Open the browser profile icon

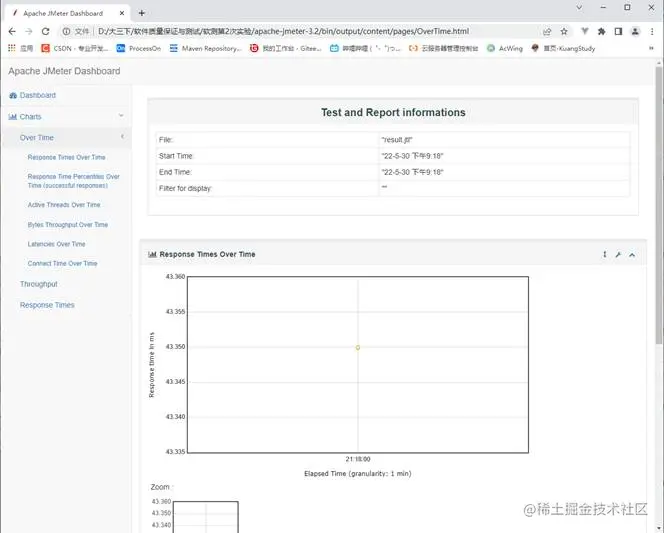(635, 31)
